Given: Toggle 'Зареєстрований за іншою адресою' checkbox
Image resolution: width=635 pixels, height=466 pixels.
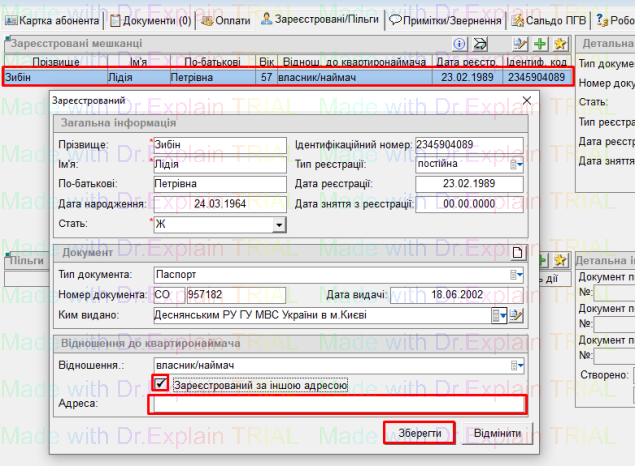Looking at the screenshot, I should (159, 384).
